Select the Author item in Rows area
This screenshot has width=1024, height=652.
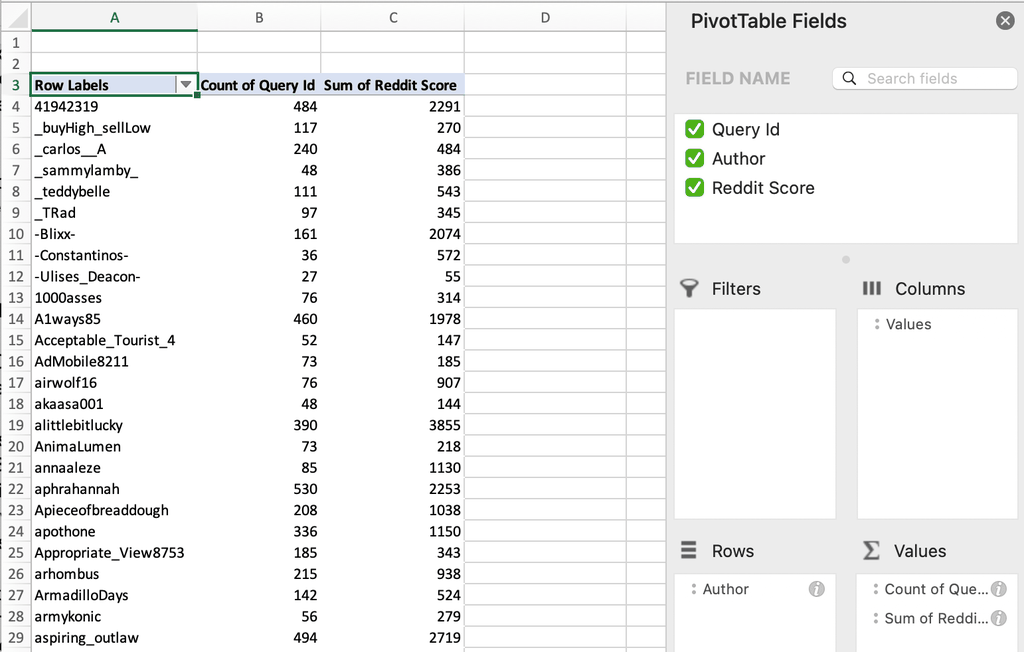725,589
